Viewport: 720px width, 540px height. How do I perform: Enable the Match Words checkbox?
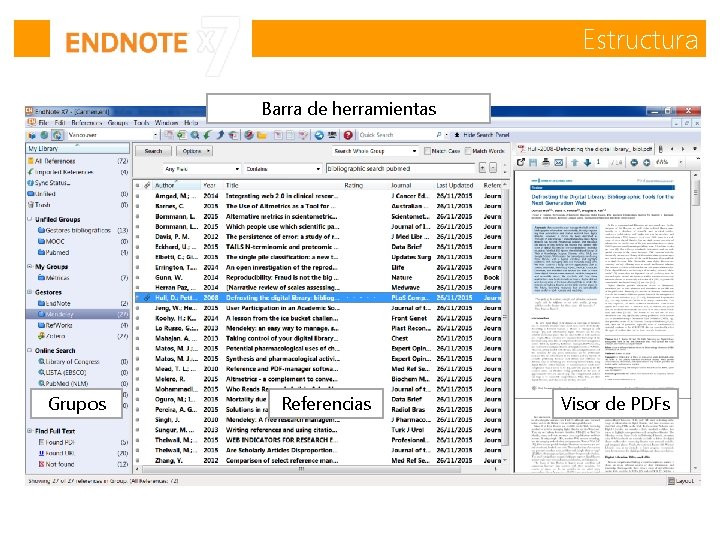[x=468, y=151]
